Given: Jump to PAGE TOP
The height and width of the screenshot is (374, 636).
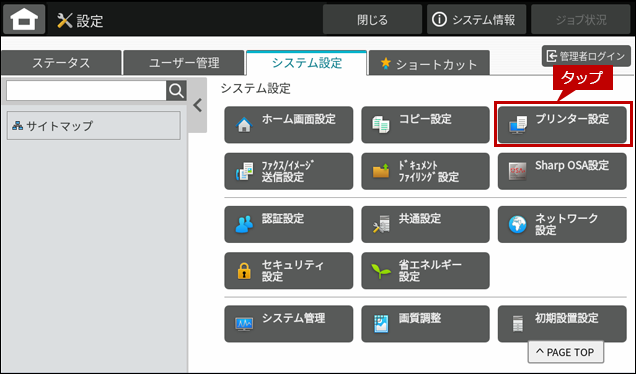Looking at the screenshot, I should (x=565, y=352).
